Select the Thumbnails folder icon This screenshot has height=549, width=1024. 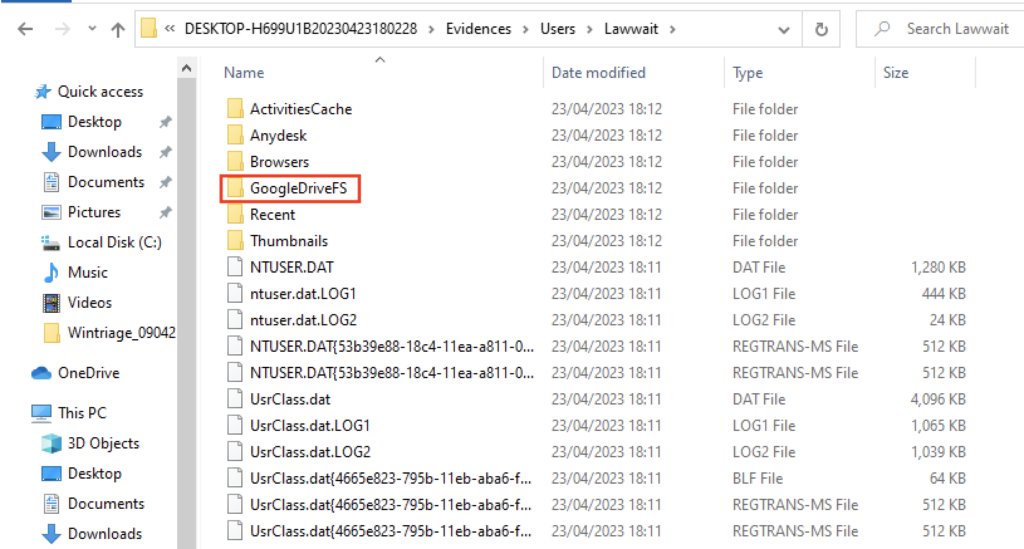point(235,240)
